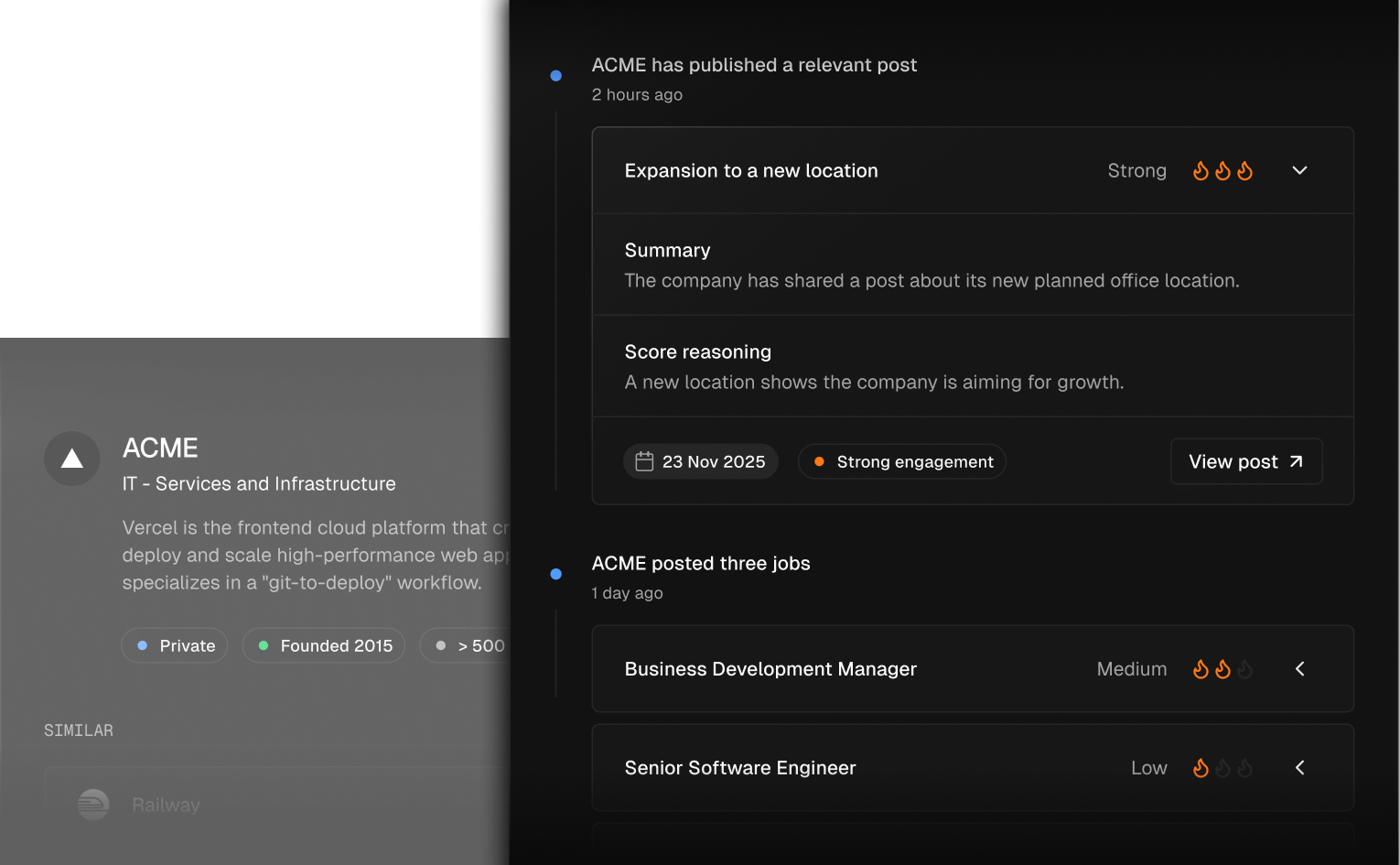Click the ACME company name heading

tap(160, 448)
